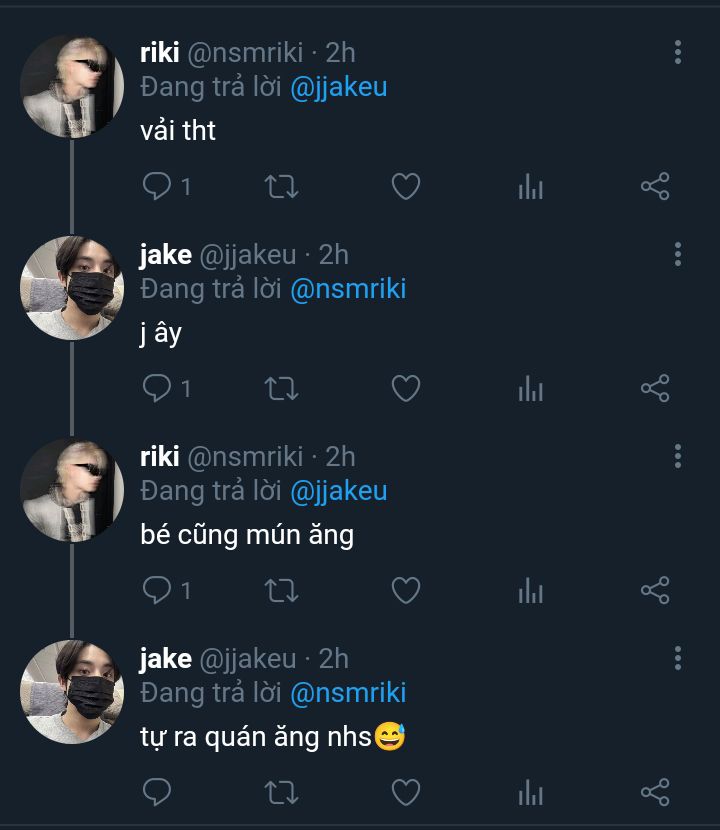Open jake's avatar on "tự ra quán" tweet
The width and height of the screenshot is (720, 830).
click(72, 692)
